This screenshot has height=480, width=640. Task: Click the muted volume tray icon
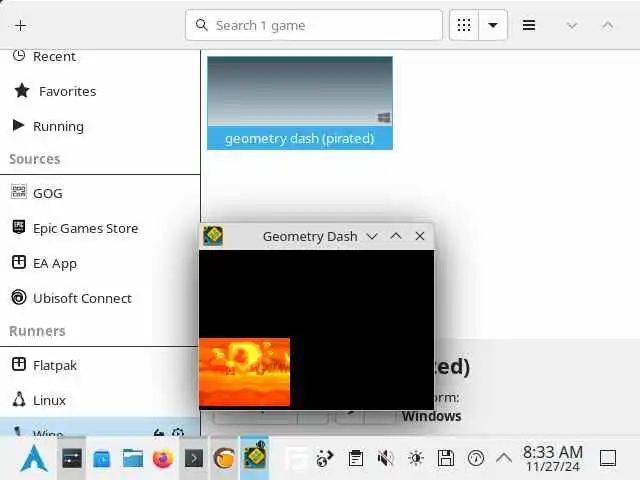tap(385, 458)
